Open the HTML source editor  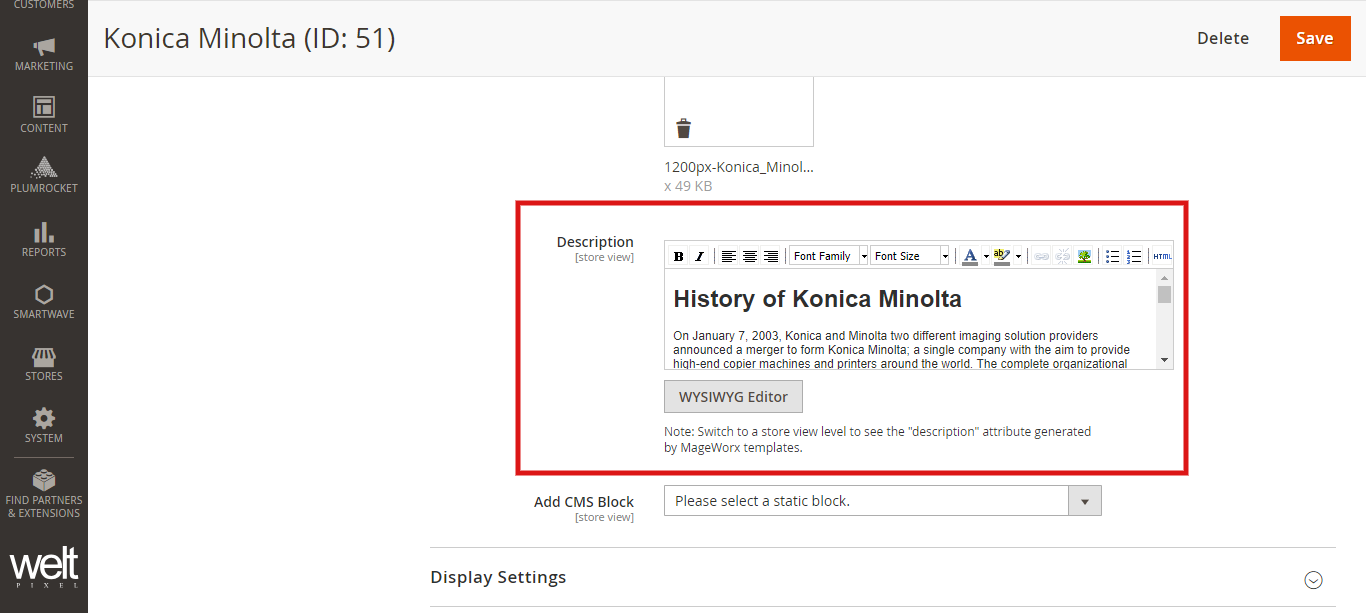[x=1162, y=257]
